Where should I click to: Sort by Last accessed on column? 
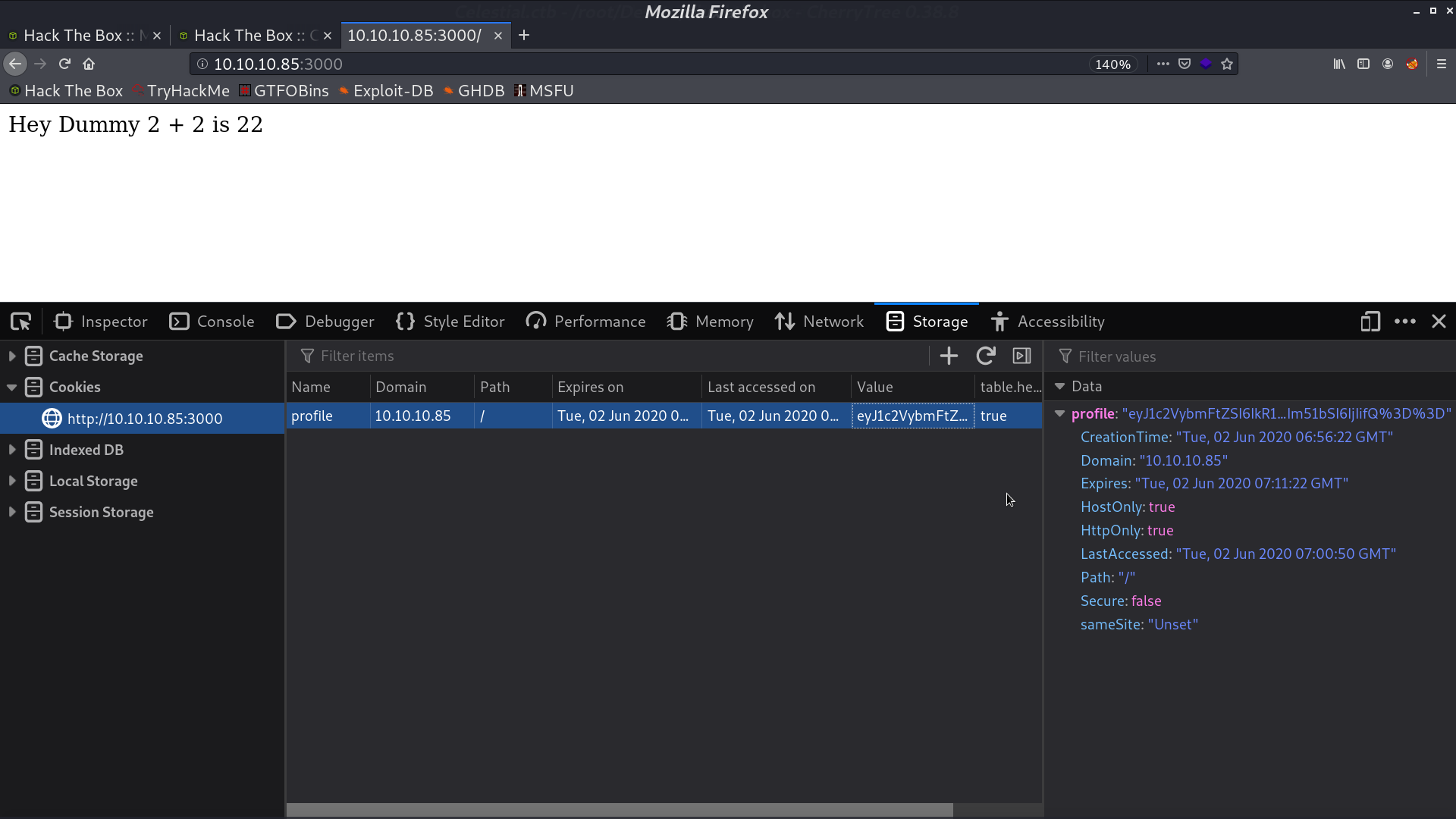pos(777,387)
